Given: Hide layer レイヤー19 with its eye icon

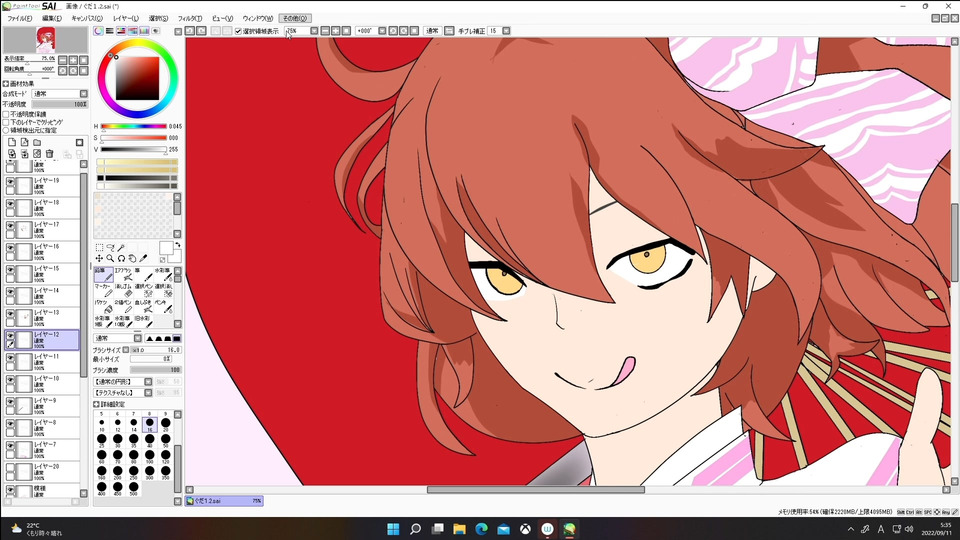Looking at the screenshot, I should [10, 182].
